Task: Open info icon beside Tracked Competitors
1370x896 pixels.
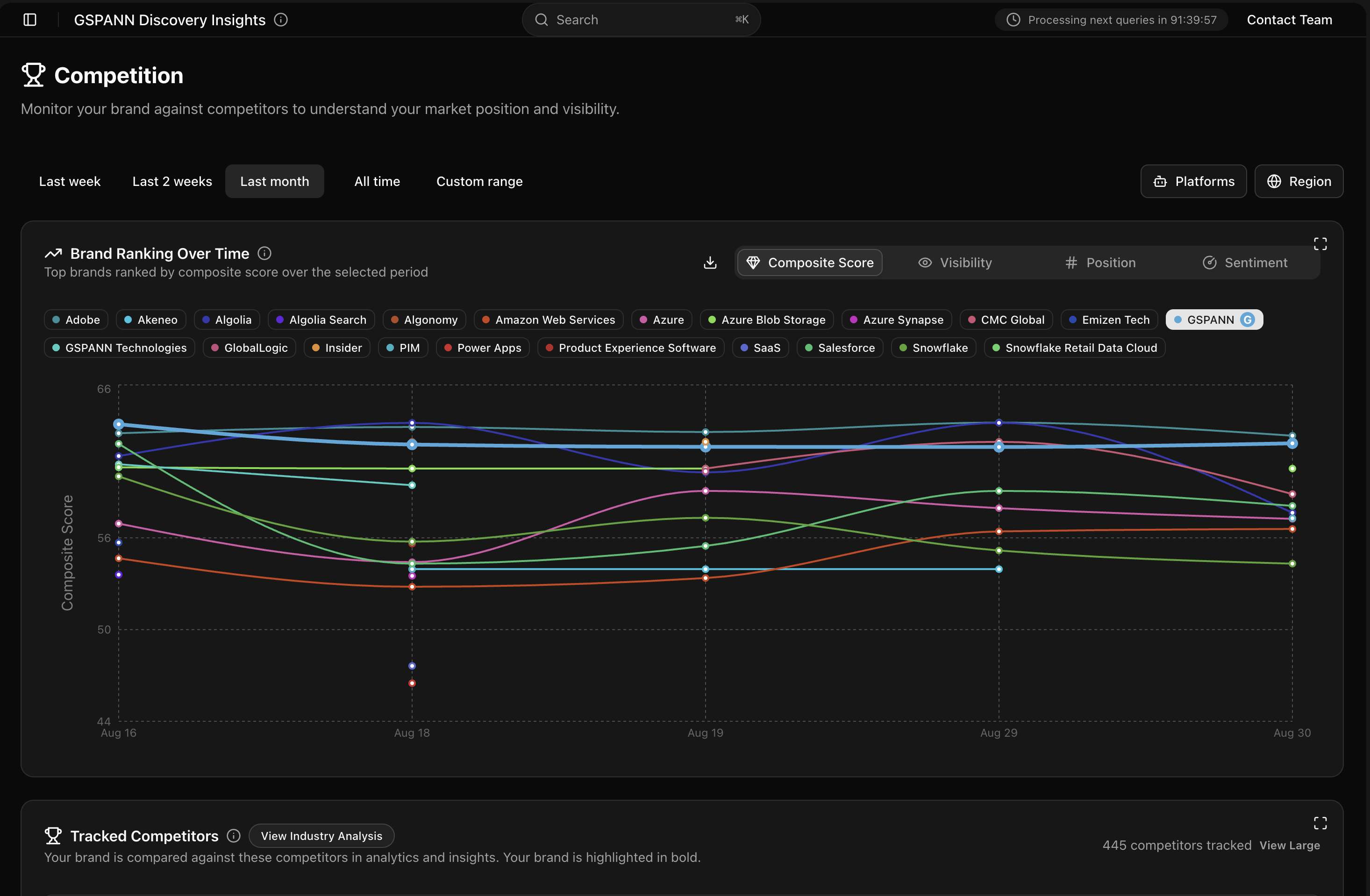Action: [x=233, y=836]
